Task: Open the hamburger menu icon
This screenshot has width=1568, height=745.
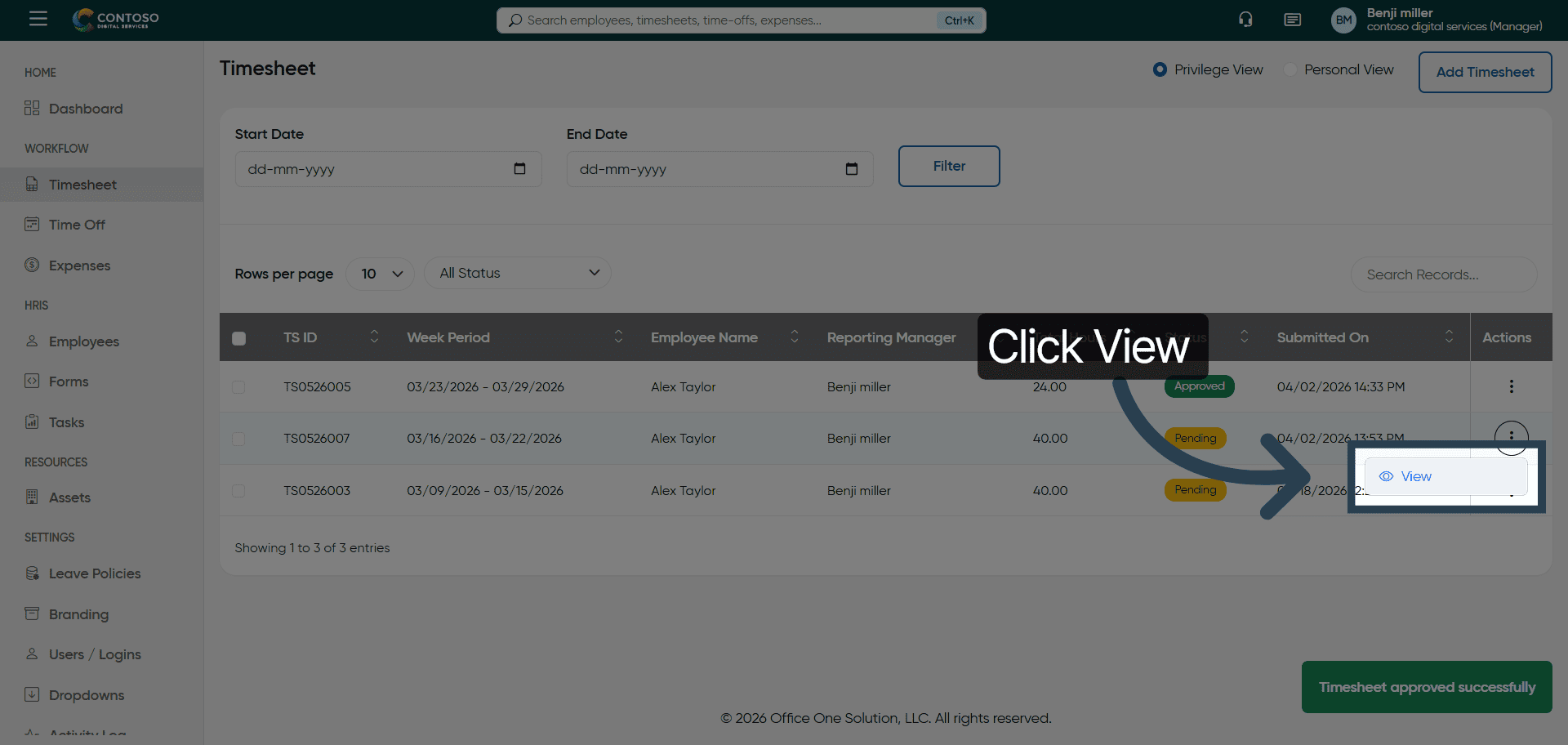Action: (x=38, y=19)
